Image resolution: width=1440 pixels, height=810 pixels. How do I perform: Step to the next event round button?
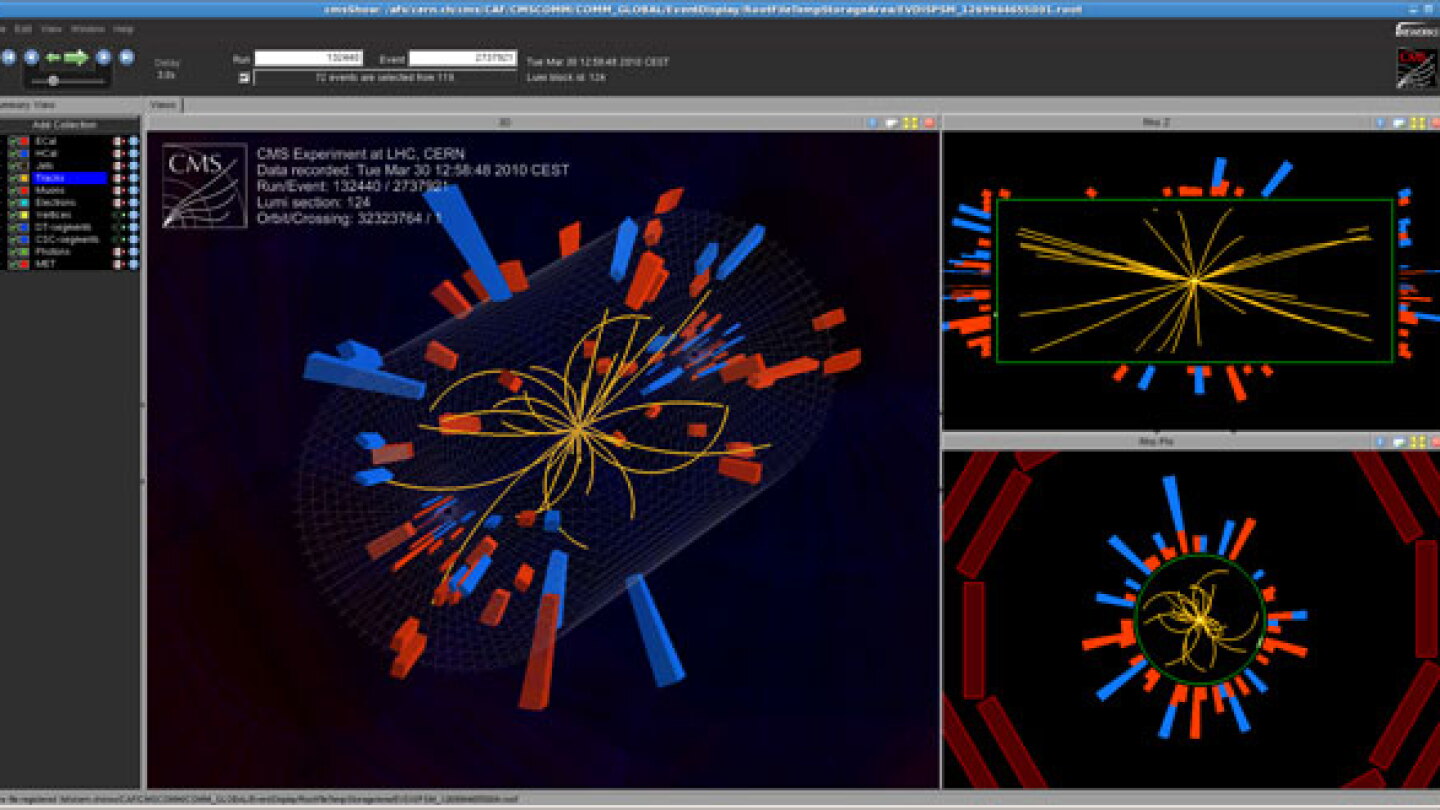click(x=103, y=57)
